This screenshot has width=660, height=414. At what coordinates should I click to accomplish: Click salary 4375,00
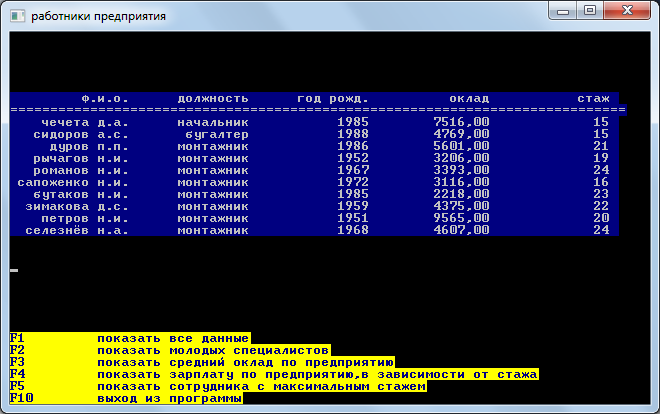pyautogui.click(x=461, y=206)
